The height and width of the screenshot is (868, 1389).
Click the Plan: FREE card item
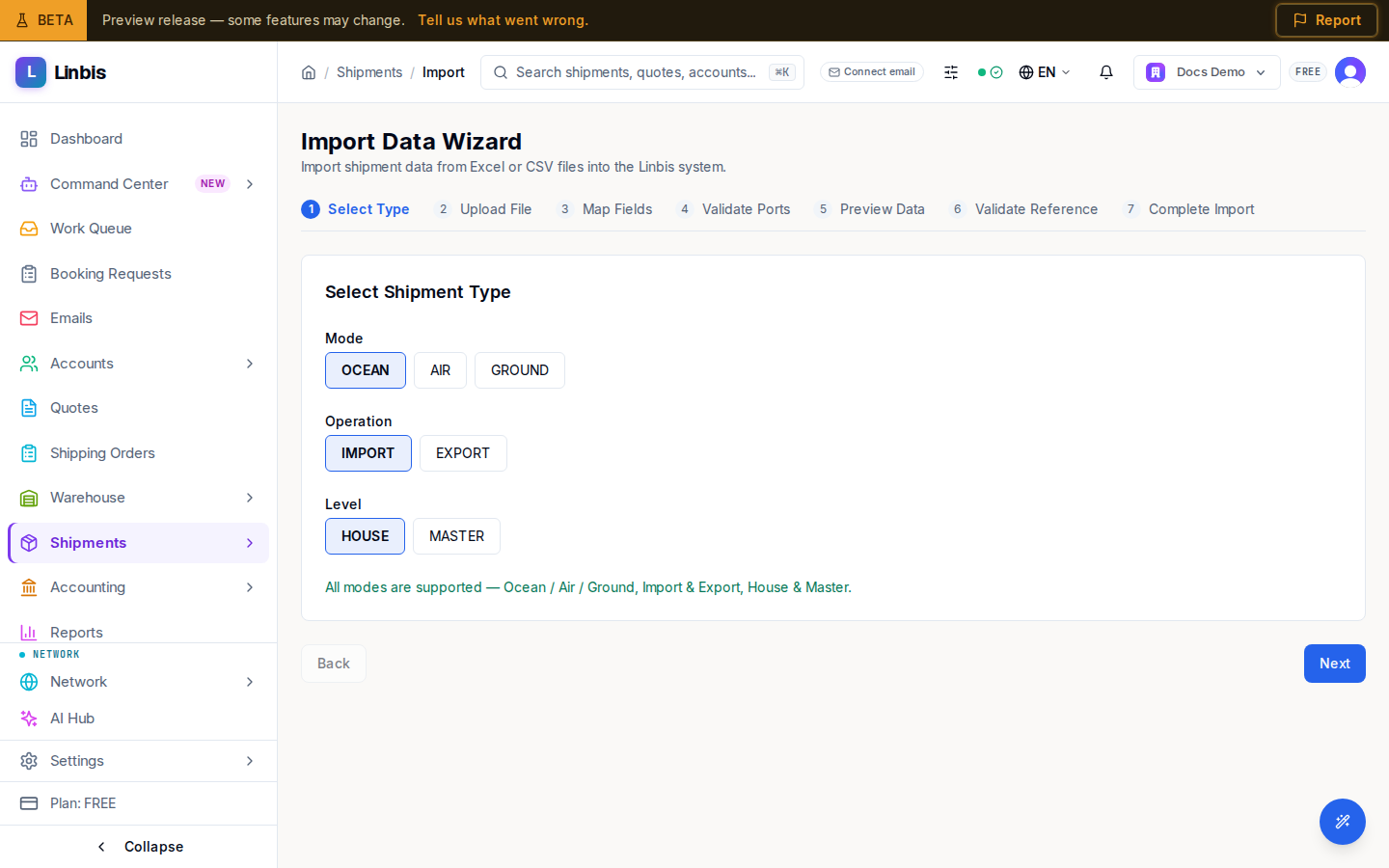pyautogui.click(x=138, y=803)
